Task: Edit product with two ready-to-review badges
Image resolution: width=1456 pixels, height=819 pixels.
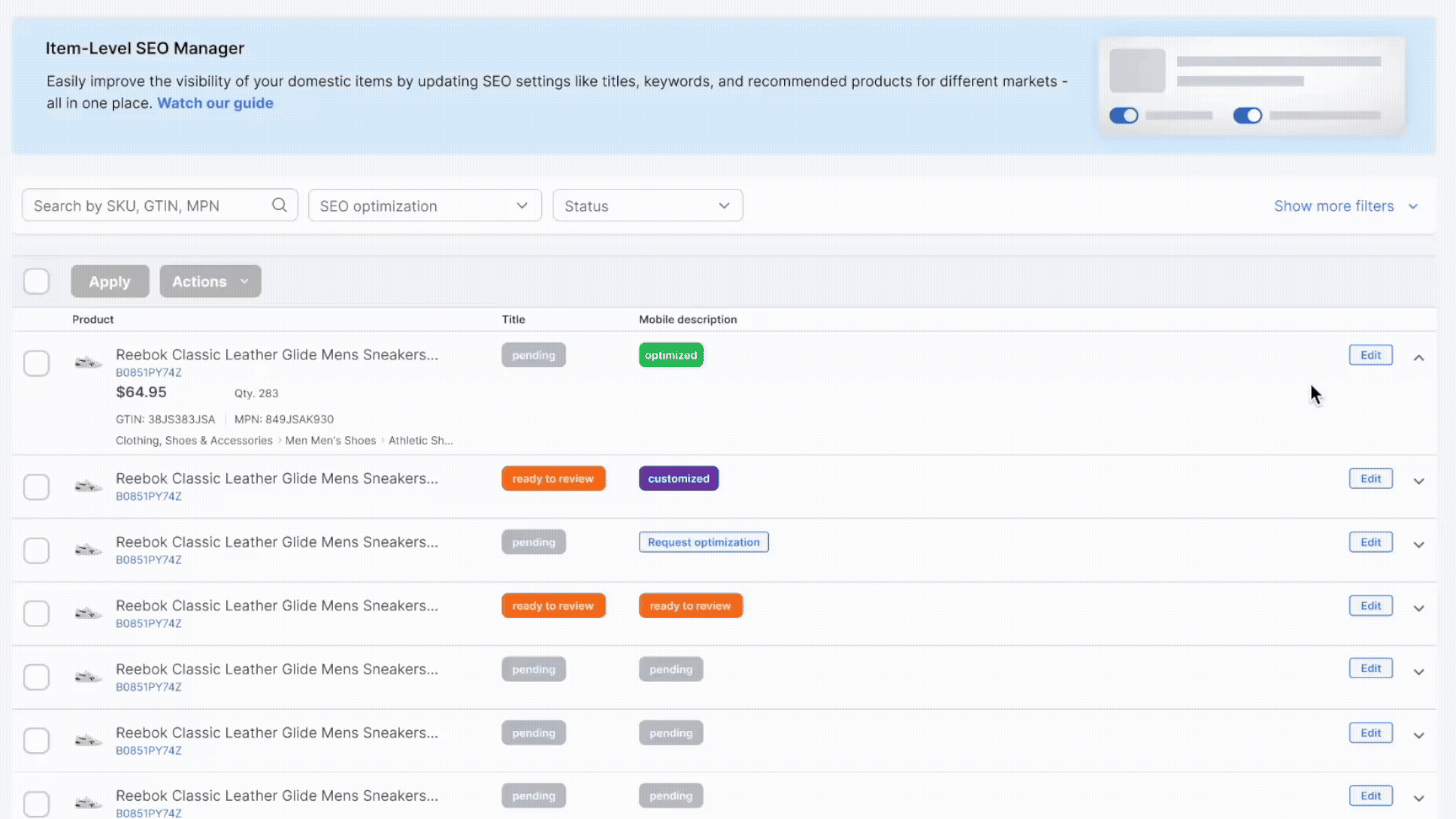Action: tap(1370, 606)
